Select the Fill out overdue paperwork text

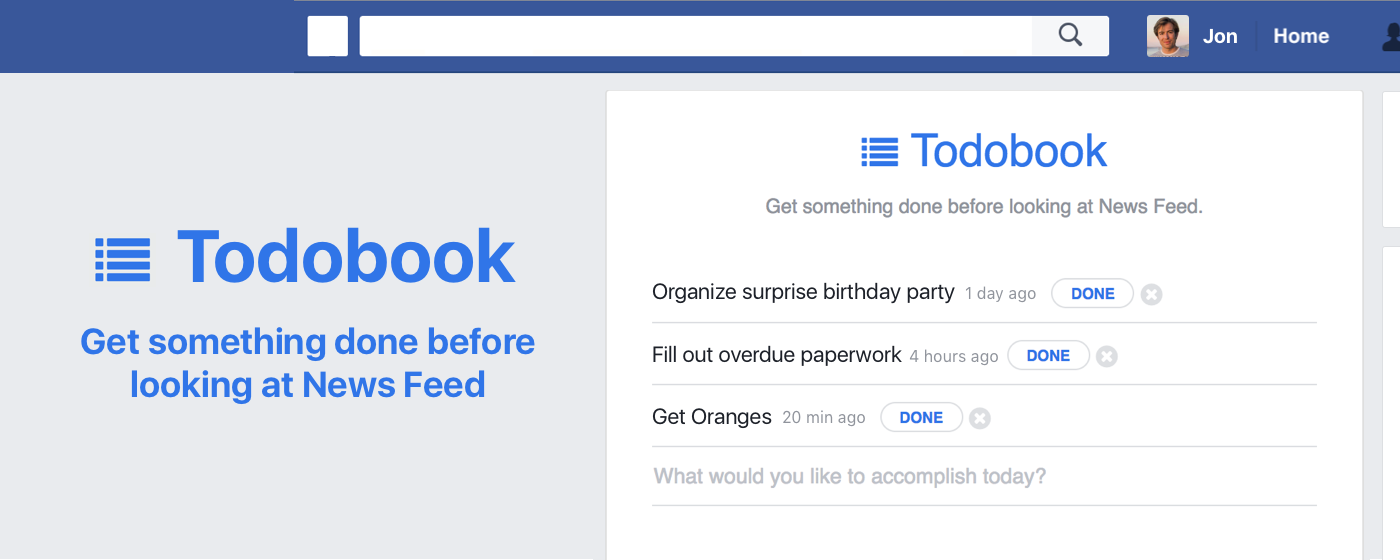(777, 355)
